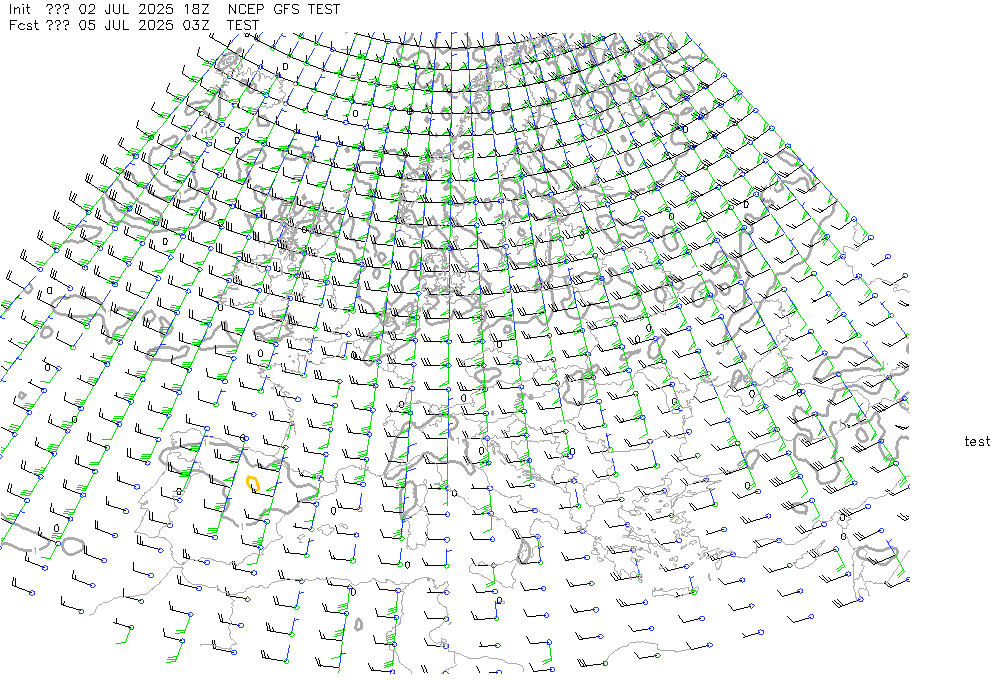Select the forecast time "05 JUL 2025 03Z"
This screenshot has width=1000, height=680.
[143, 26]
